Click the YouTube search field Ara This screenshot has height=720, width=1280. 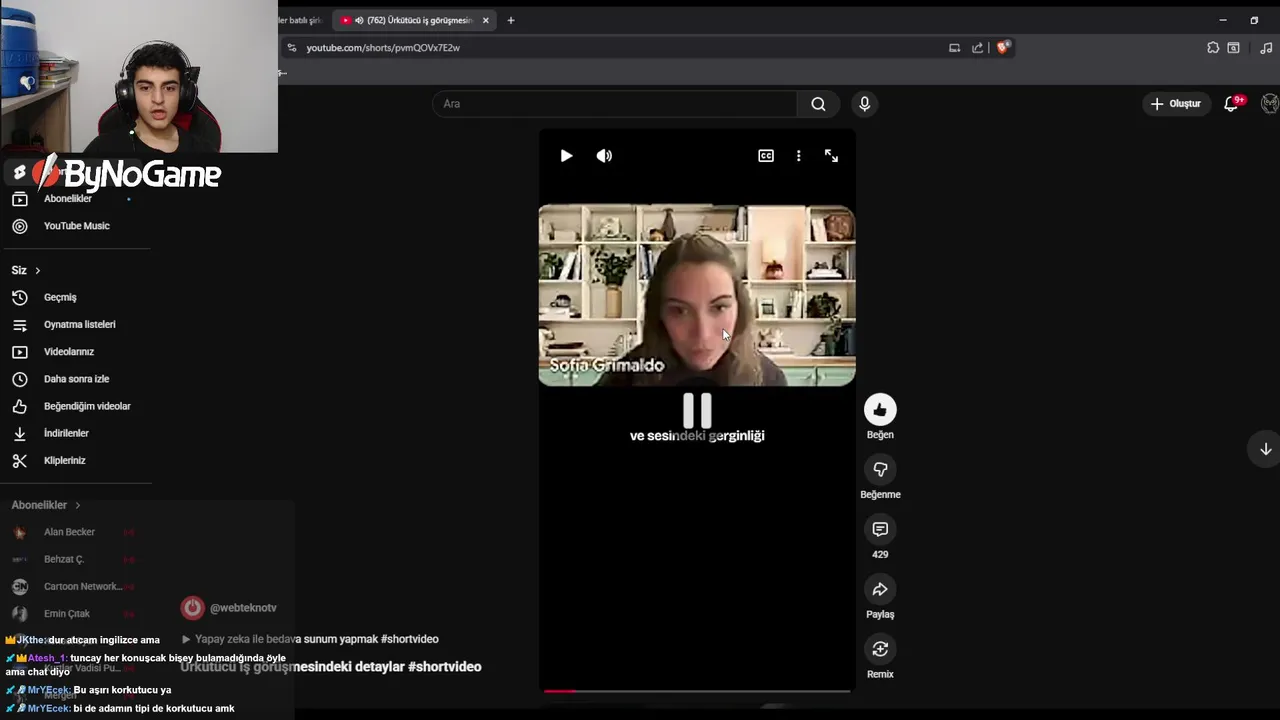pos(615,104)
